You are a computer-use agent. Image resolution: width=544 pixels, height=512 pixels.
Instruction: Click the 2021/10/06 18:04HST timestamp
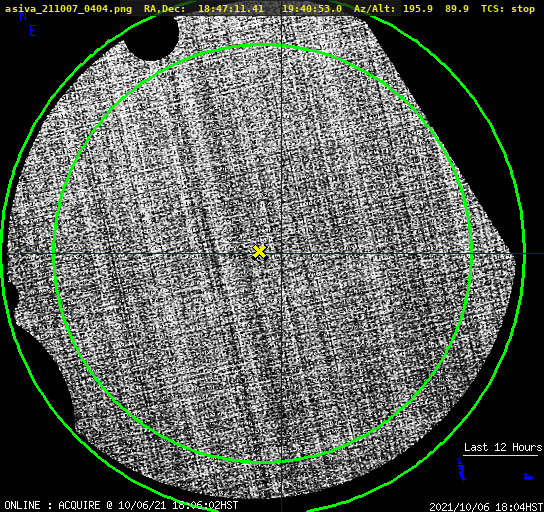tap(486, 507)
